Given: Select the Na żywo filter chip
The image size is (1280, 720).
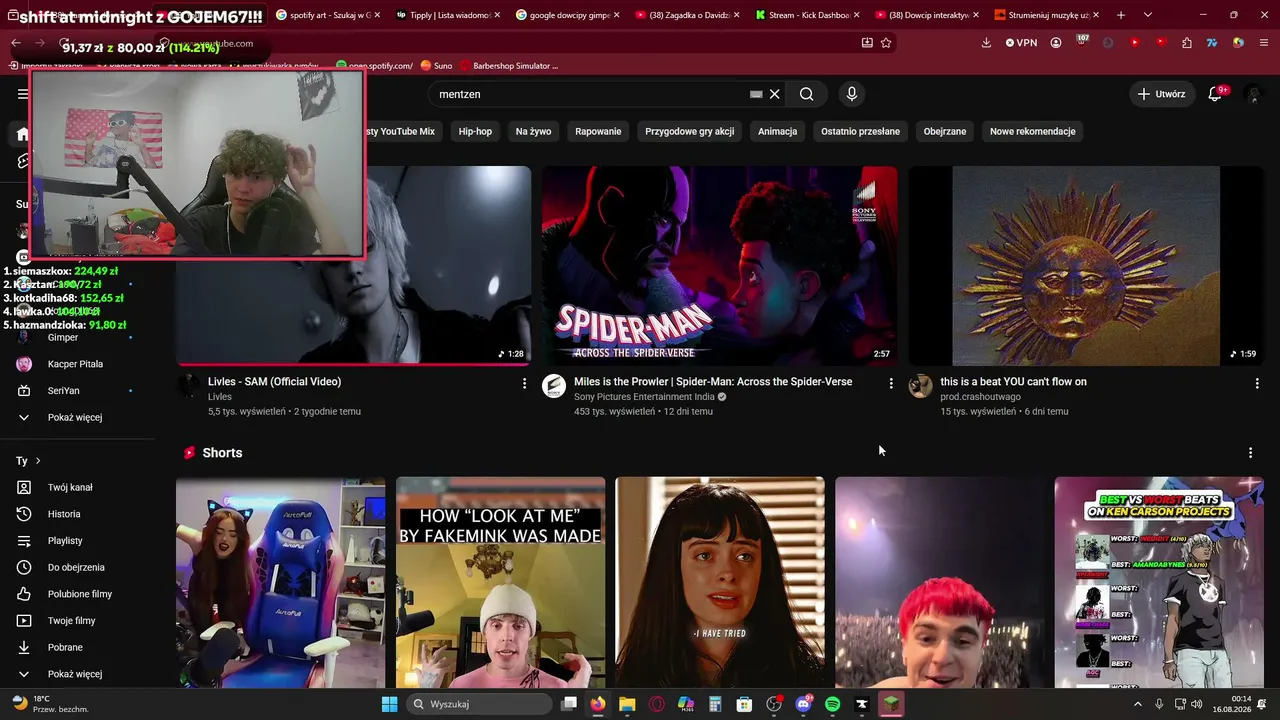Looking at the screenshot, I should (533, 131).
